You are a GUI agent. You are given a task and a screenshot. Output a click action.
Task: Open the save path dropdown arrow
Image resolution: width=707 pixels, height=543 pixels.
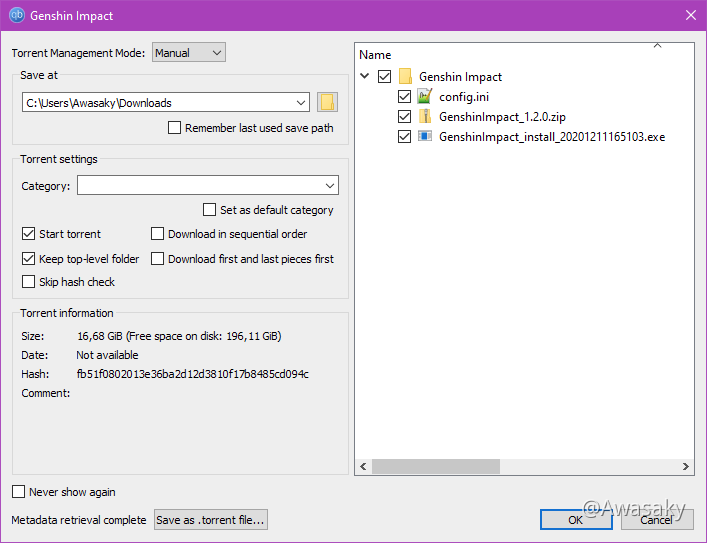(x=301, y=102)
